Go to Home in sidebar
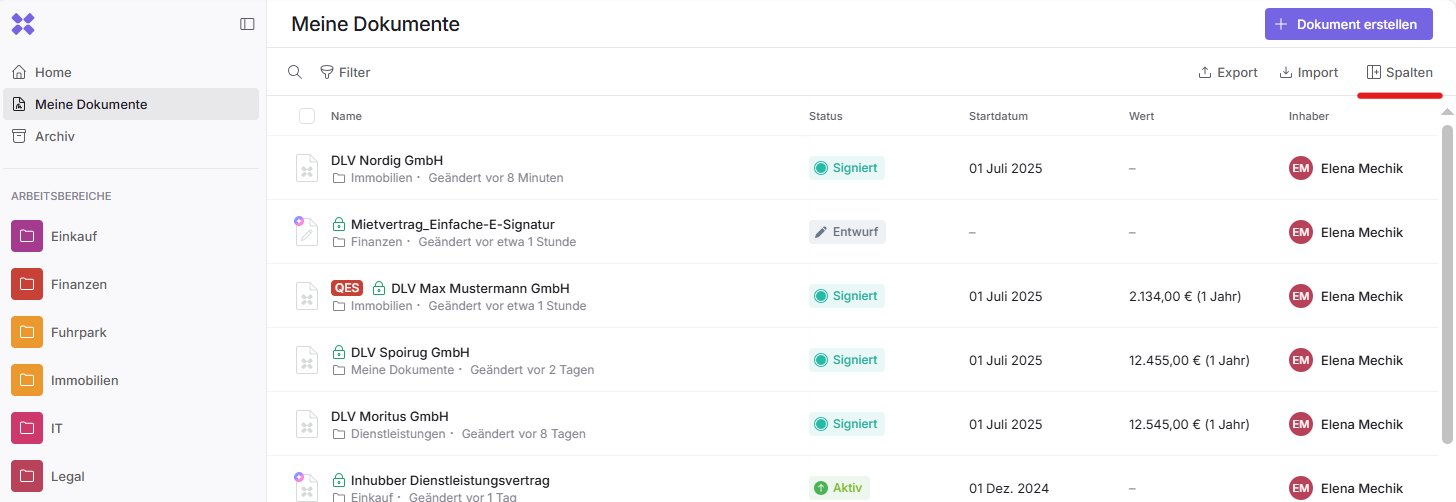This screenshot has height=502, width=1456. pos(53,72)
